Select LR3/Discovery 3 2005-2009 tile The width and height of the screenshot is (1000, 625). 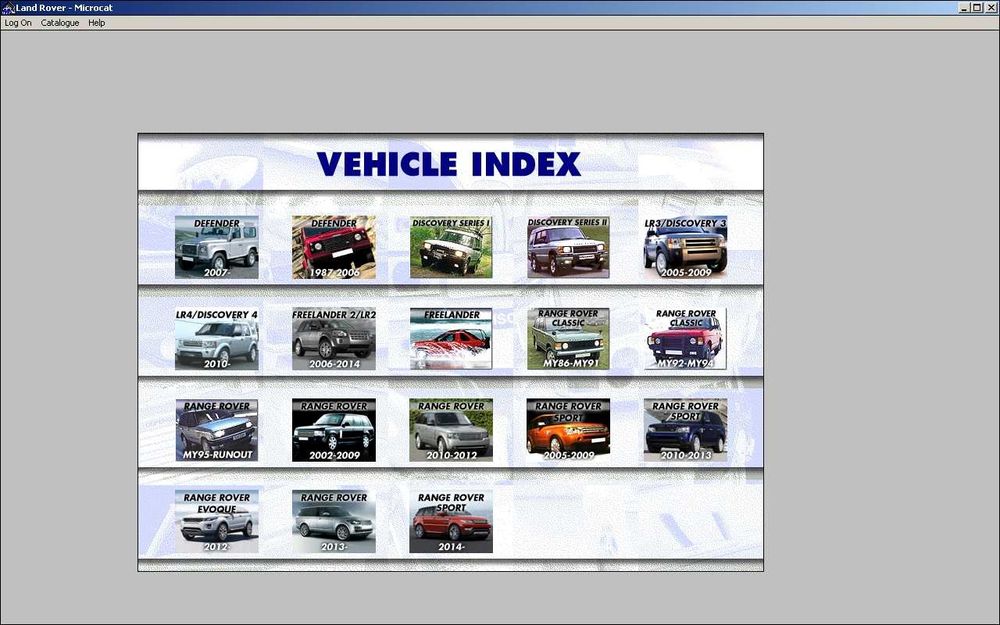tap(686, 247)
